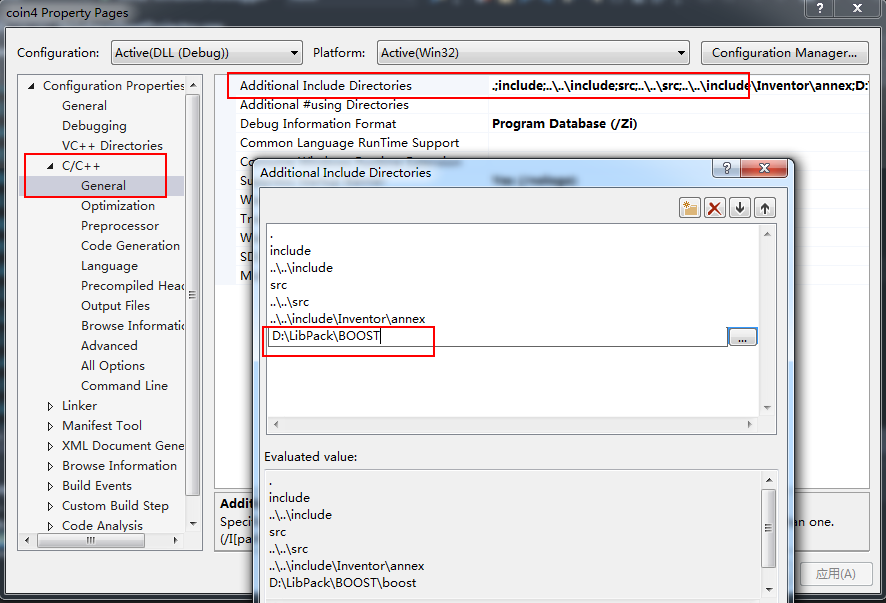The image size is (886, 603).
Task: Click the Configuration Manager button
Action: tap(783, 53)
